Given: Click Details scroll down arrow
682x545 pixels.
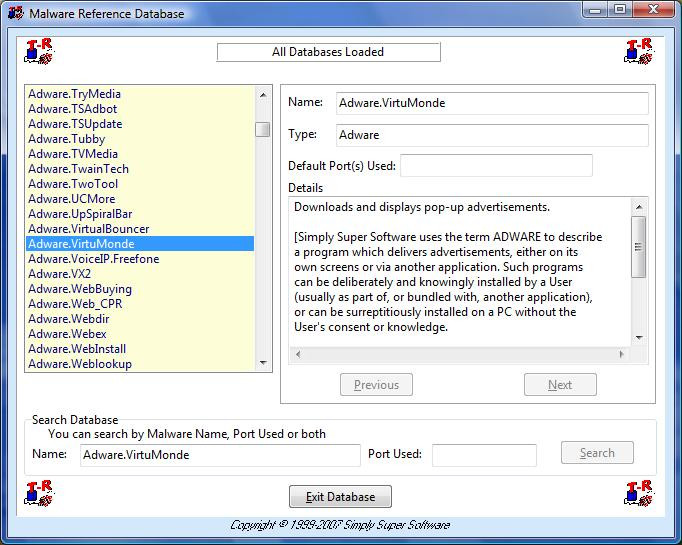Looking at the screenshot, I should [639, 338].
